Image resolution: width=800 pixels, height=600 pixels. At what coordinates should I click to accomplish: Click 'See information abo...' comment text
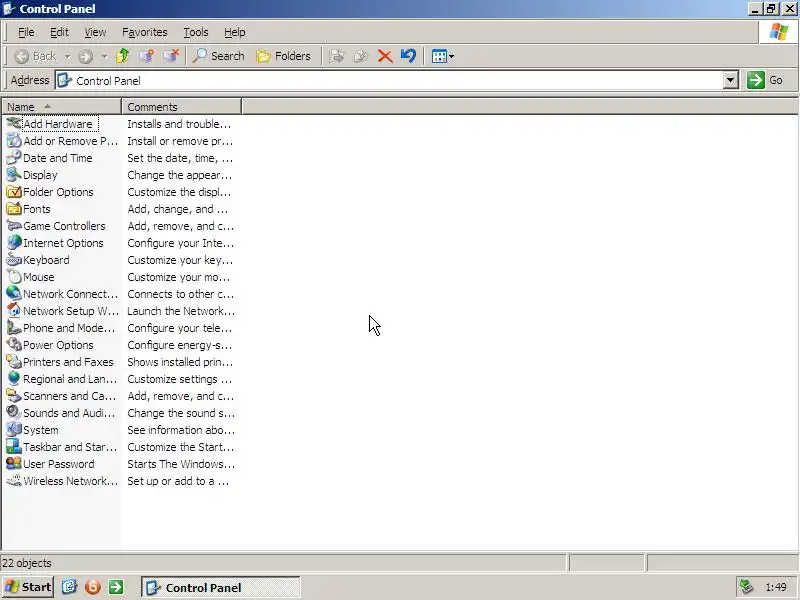181,430
